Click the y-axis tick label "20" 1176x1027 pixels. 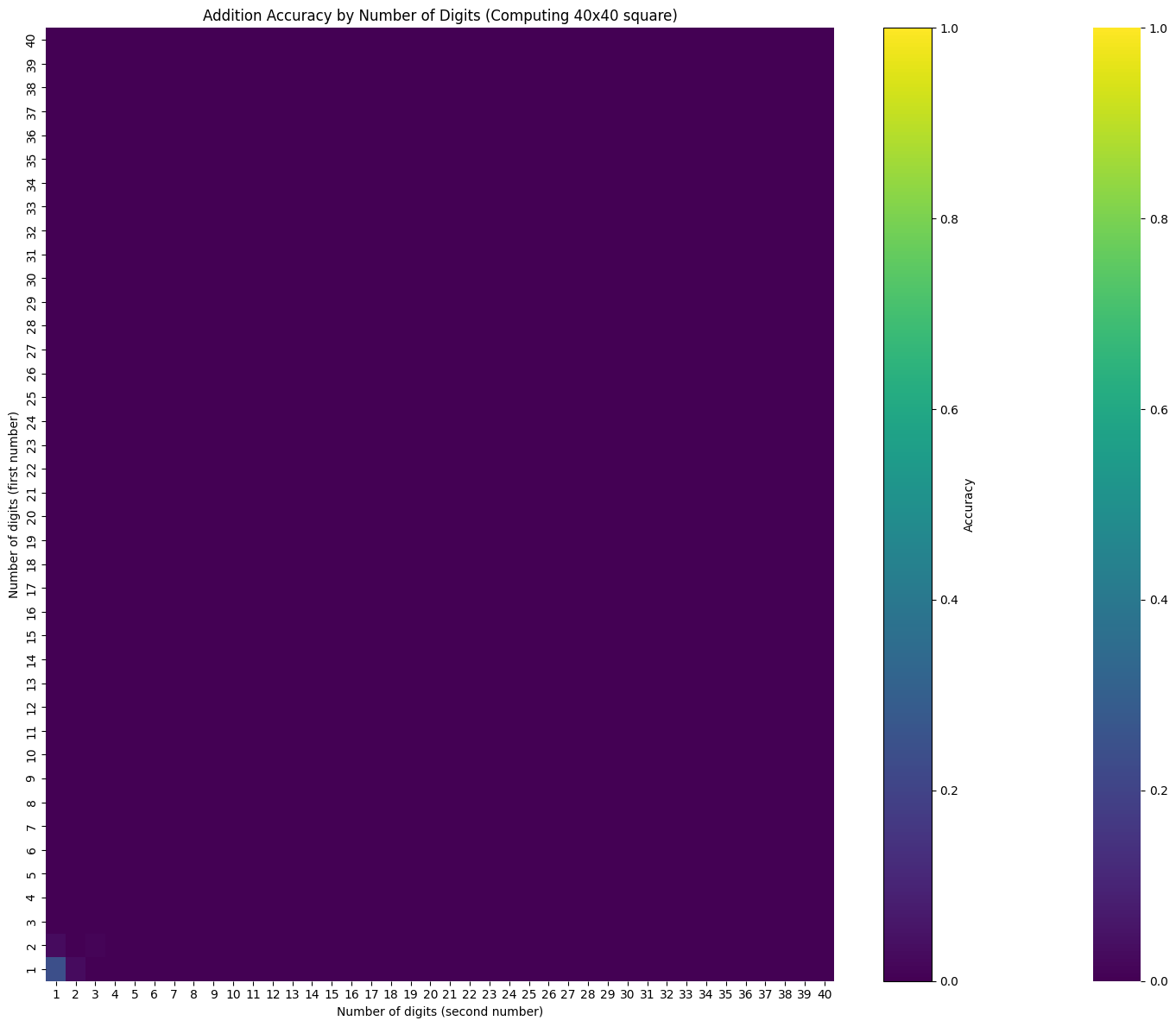pos(32,517)
